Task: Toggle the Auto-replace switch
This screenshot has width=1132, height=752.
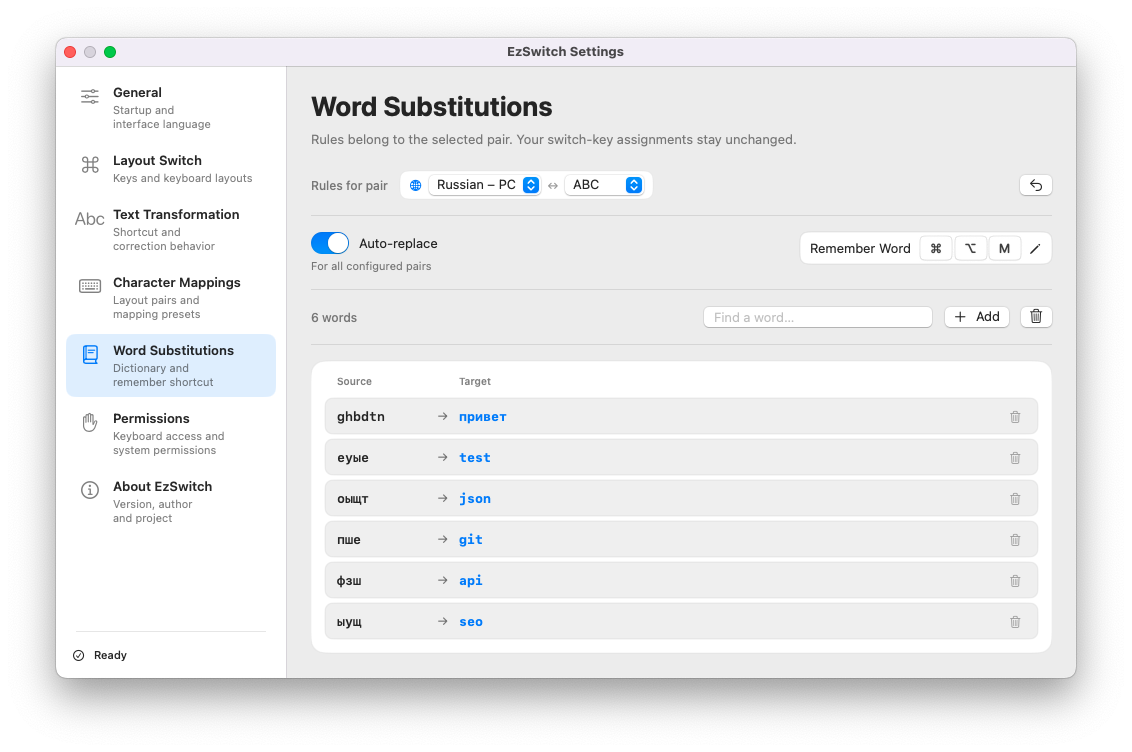Action: (x=330, y=243)
